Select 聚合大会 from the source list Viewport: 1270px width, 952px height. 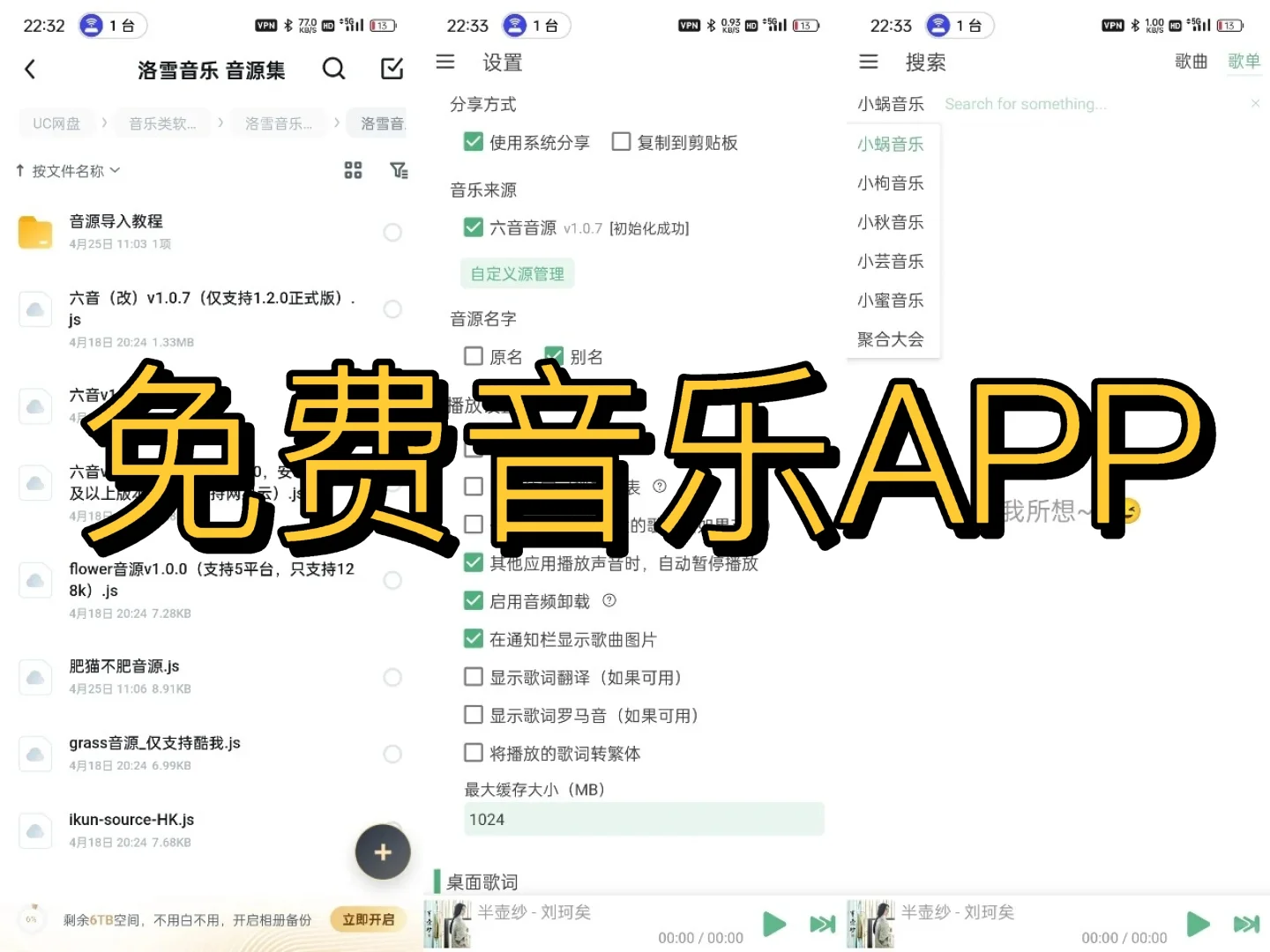891,338
